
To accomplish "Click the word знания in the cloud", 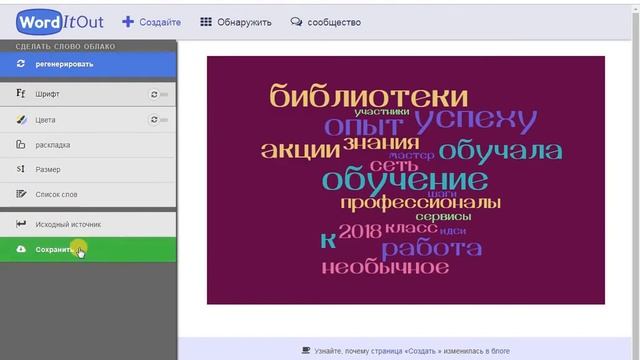I will pos(381,143).
